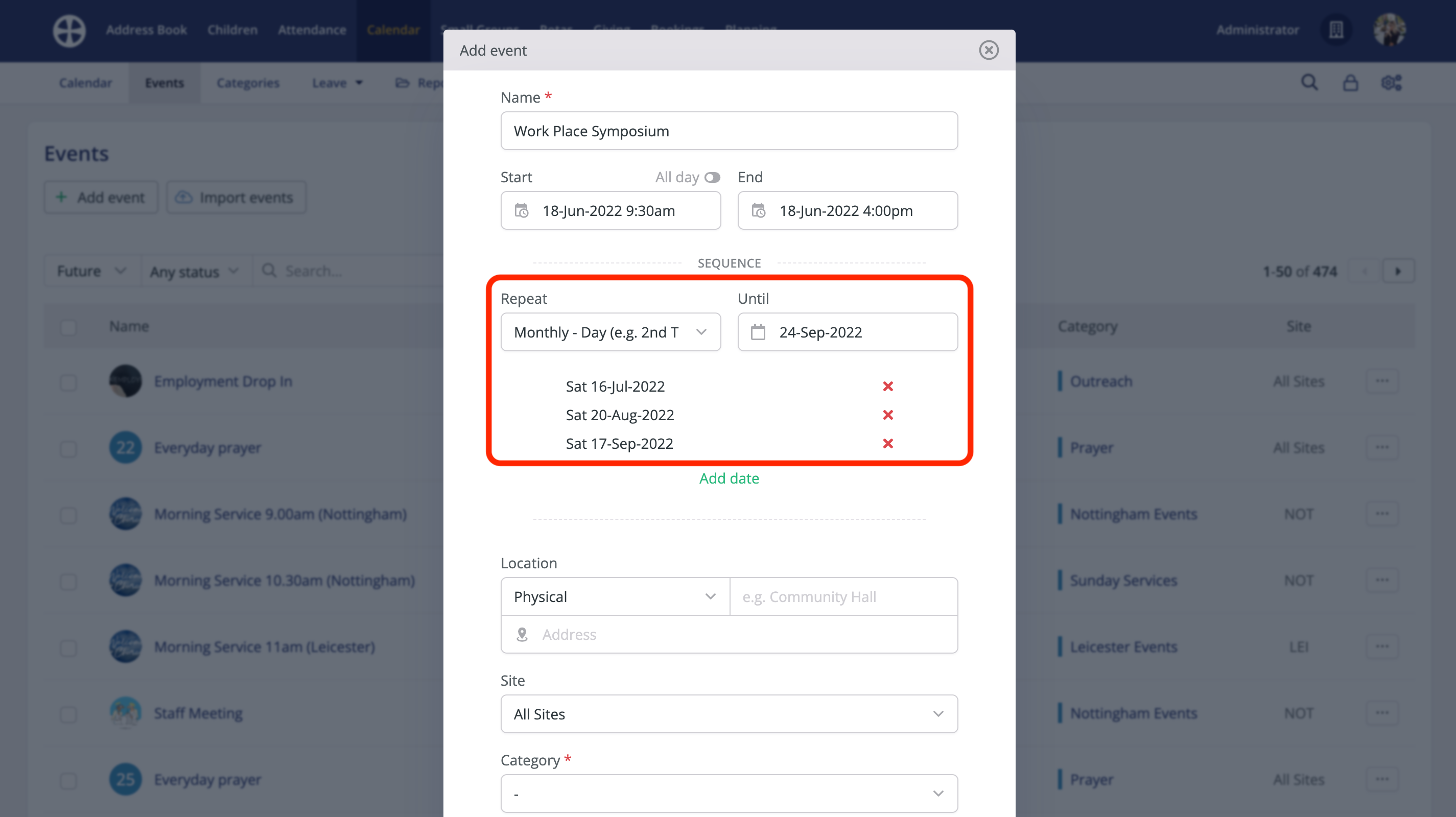1456x817 pixels.
Task: Remove the Sat 17-Sep-2022 date via red X
Action: click(887, 444)
